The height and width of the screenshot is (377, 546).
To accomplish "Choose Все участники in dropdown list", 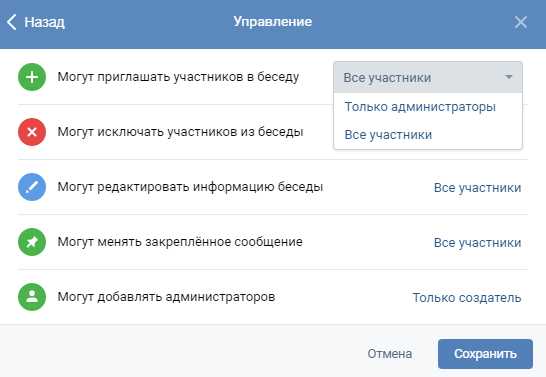I will (x=388, y=135).
